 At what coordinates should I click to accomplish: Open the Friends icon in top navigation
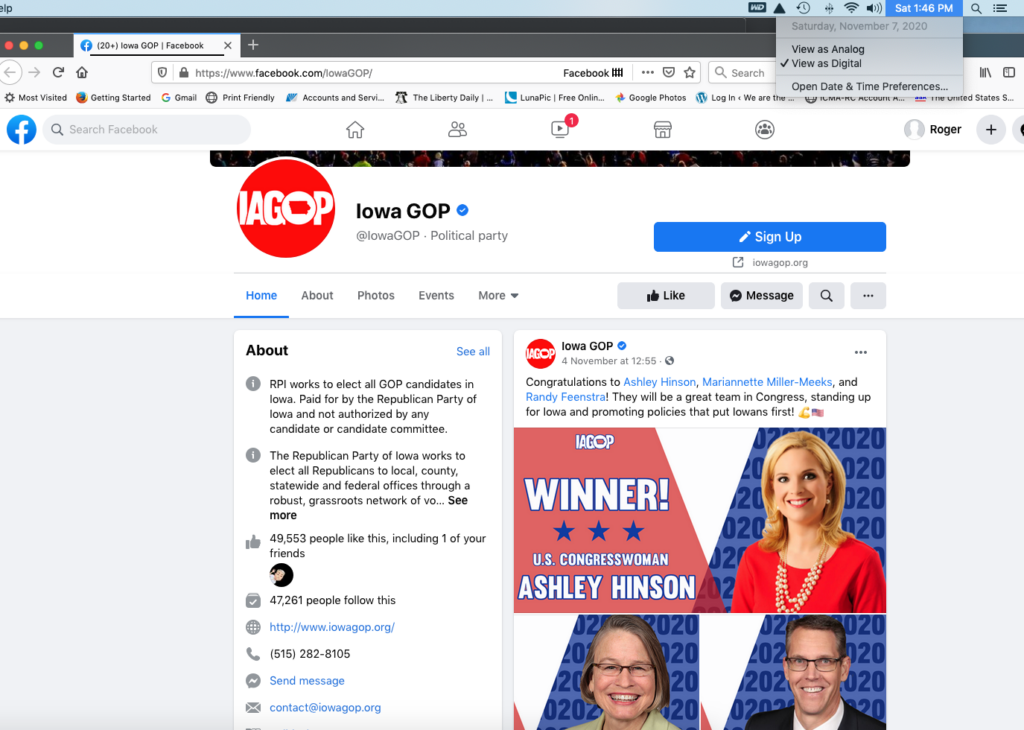(457, 130)
